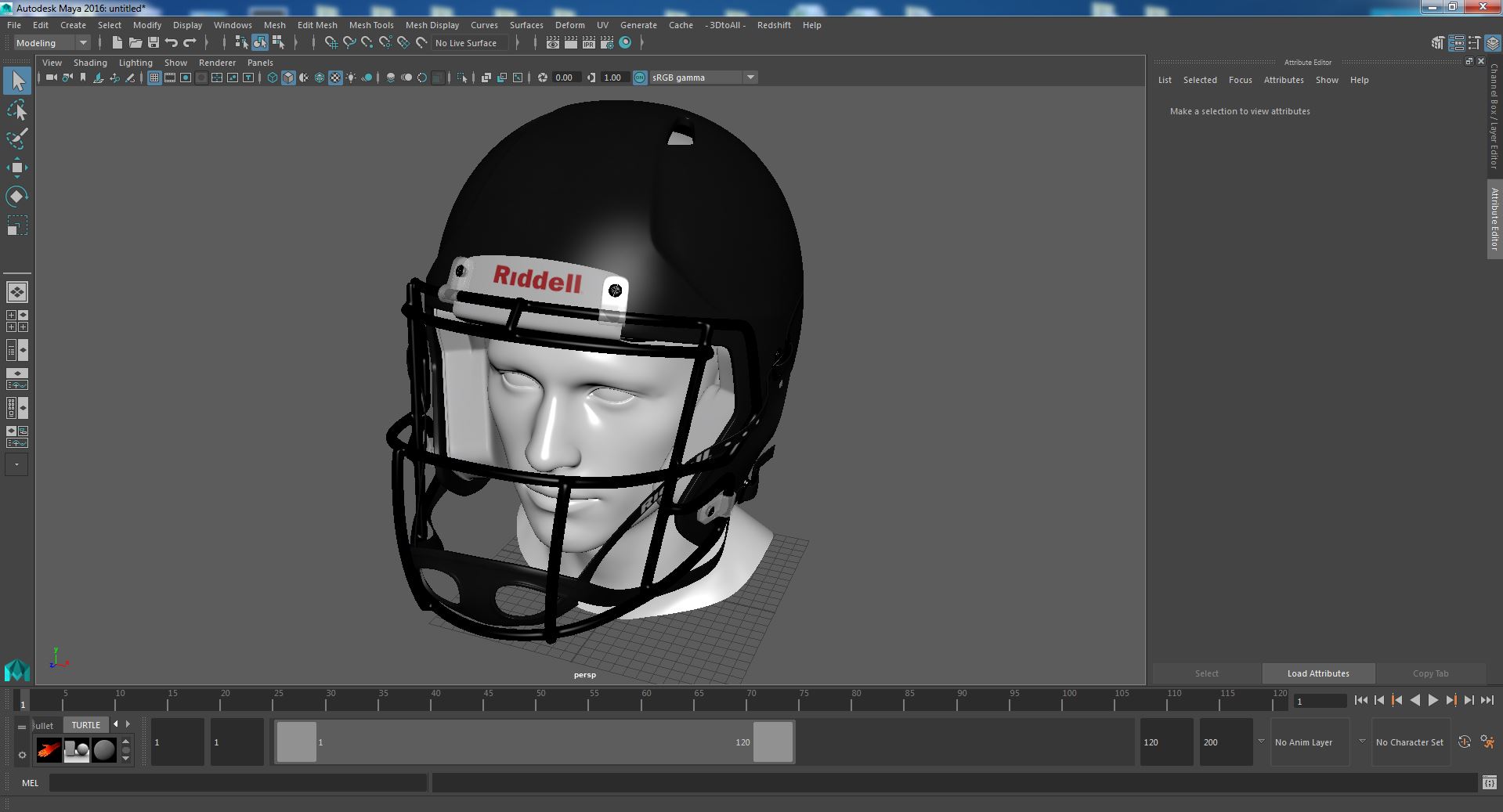Play the animation forwards
This screenshot has height=812, width=1503.
point(1433,701)
